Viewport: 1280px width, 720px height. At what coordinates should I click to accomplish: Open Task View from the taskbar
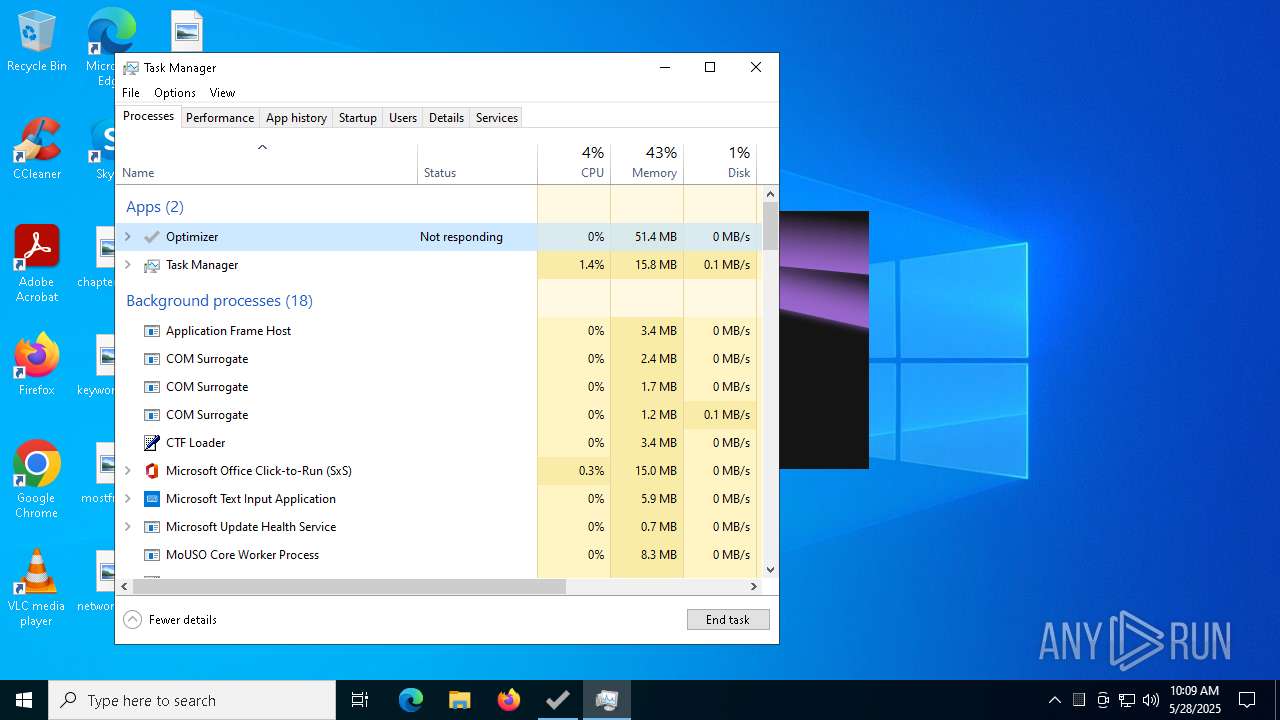[360, 700]
